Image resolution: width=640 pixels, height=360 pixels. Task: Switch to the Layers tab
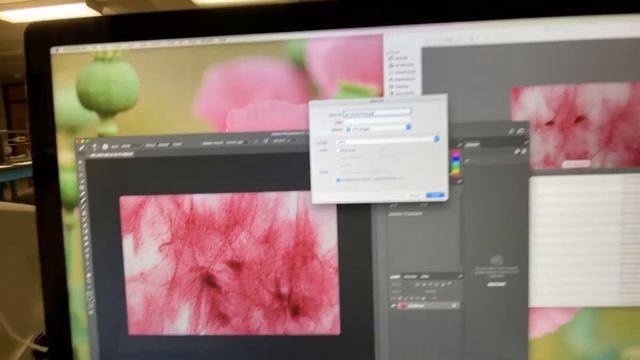tap(395, 277)
